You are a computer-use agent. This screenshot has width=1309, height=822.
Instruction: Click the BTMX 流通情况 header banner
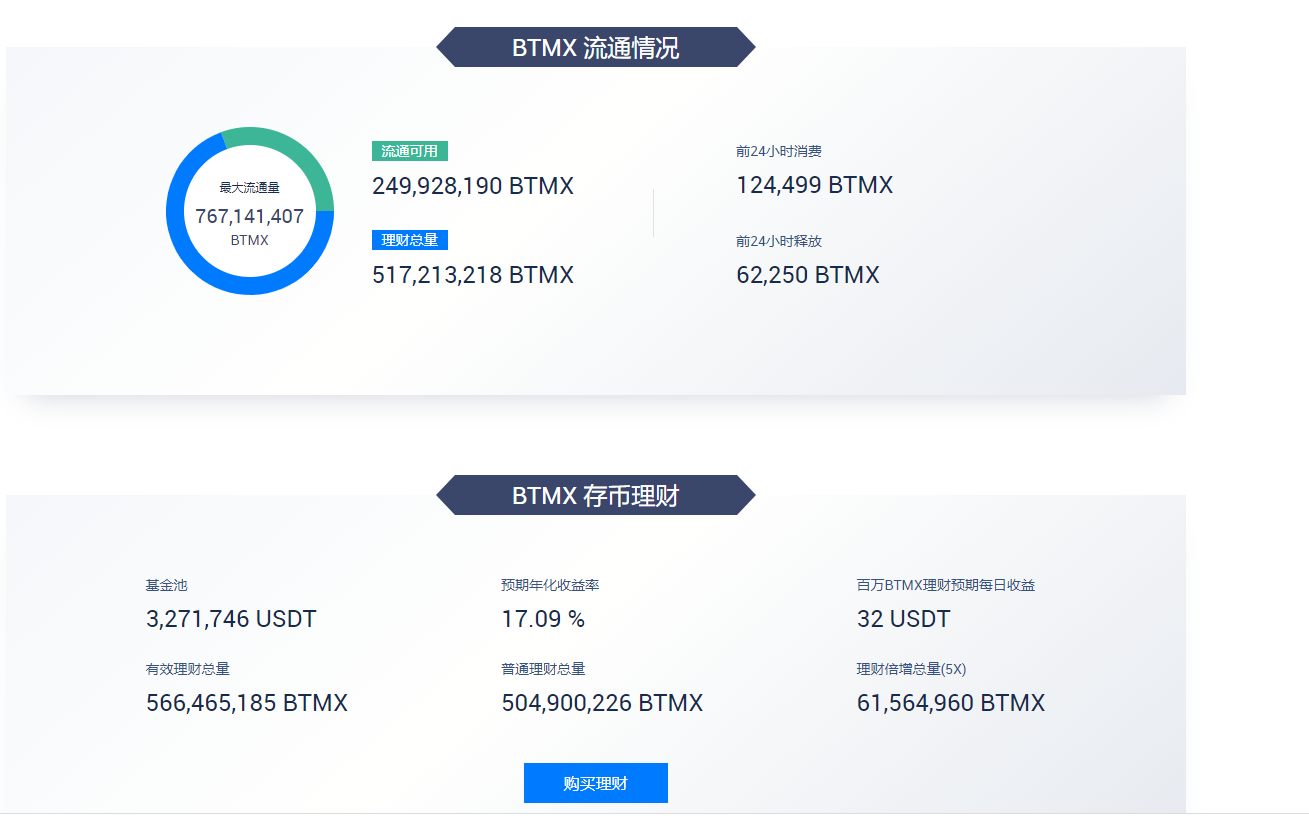[x=595, y=46]
